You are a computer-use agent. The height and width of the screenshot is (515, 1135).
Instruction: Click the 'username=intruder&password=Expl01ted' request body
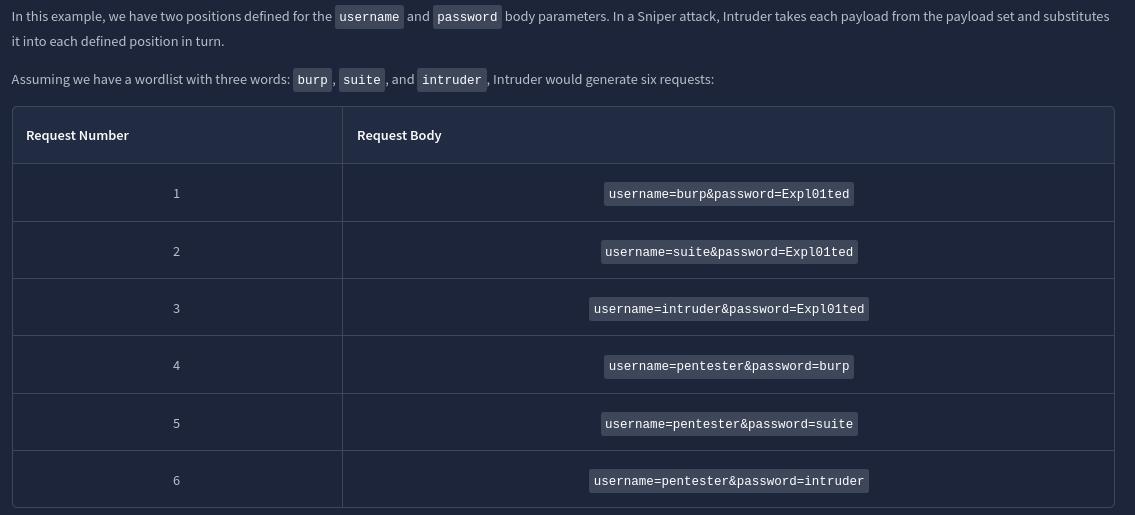coord(728,309)
